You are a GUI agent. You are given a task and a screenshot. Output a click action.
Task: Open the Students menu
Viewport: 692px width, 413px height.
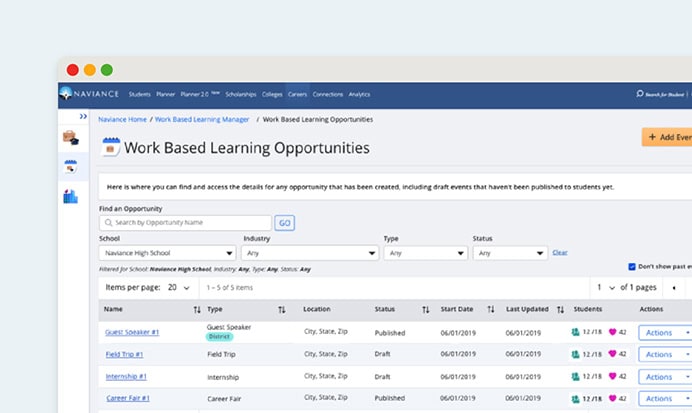click(139, 94)
